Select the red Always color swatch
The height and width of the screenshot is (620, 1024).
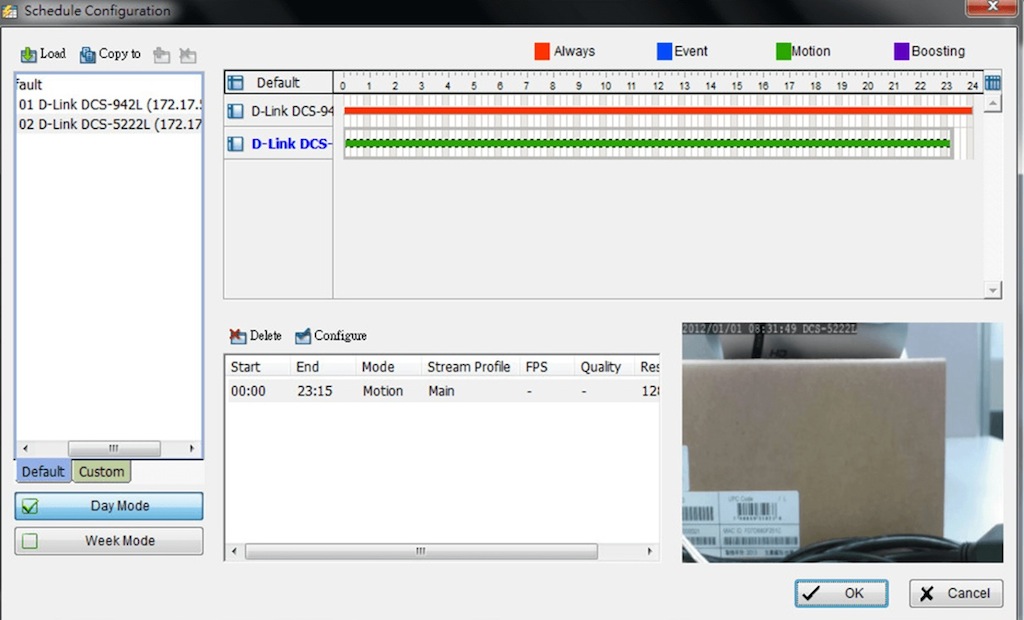[542, 52]
